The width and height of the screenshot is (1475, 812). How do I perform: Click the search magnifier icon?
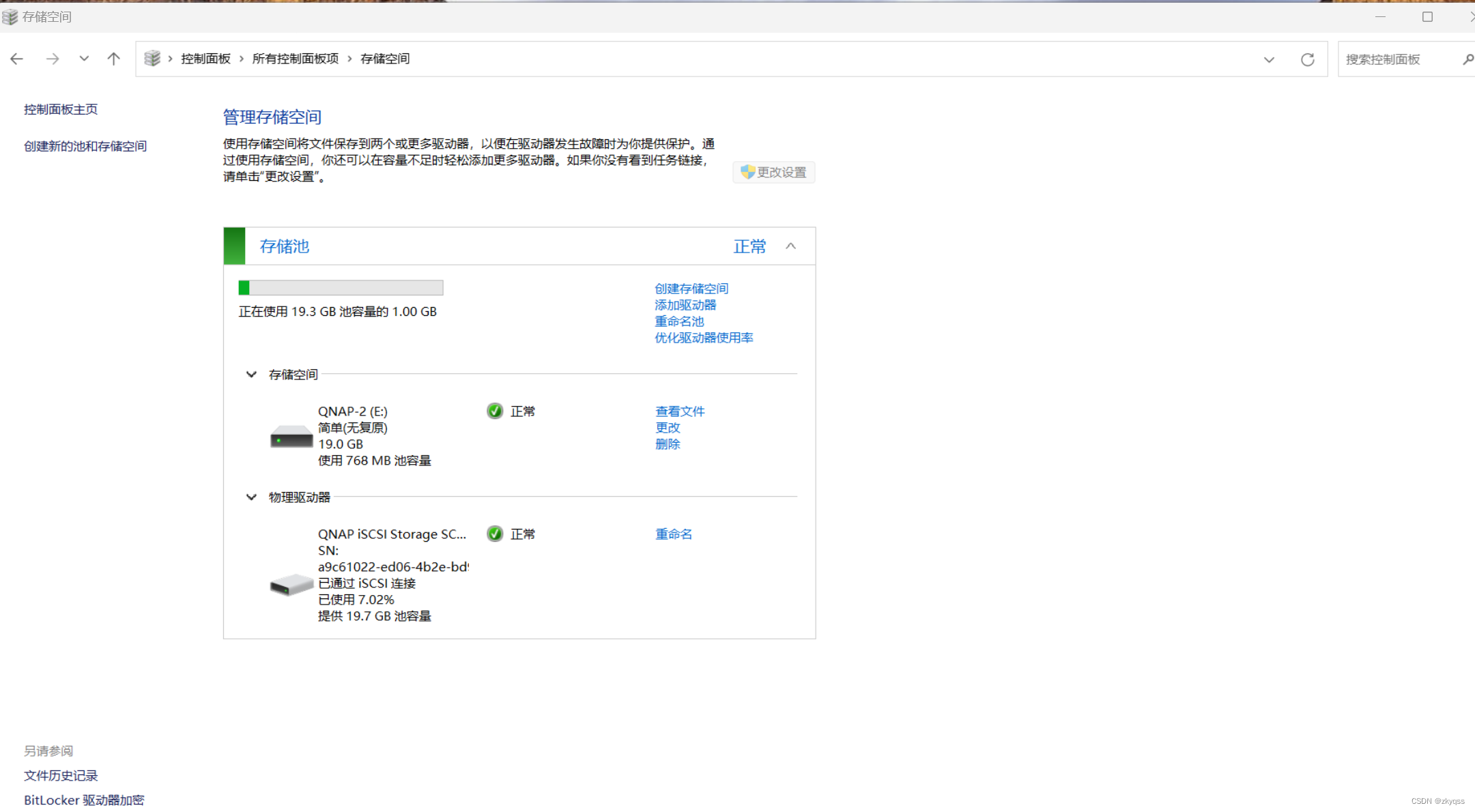1467,59
